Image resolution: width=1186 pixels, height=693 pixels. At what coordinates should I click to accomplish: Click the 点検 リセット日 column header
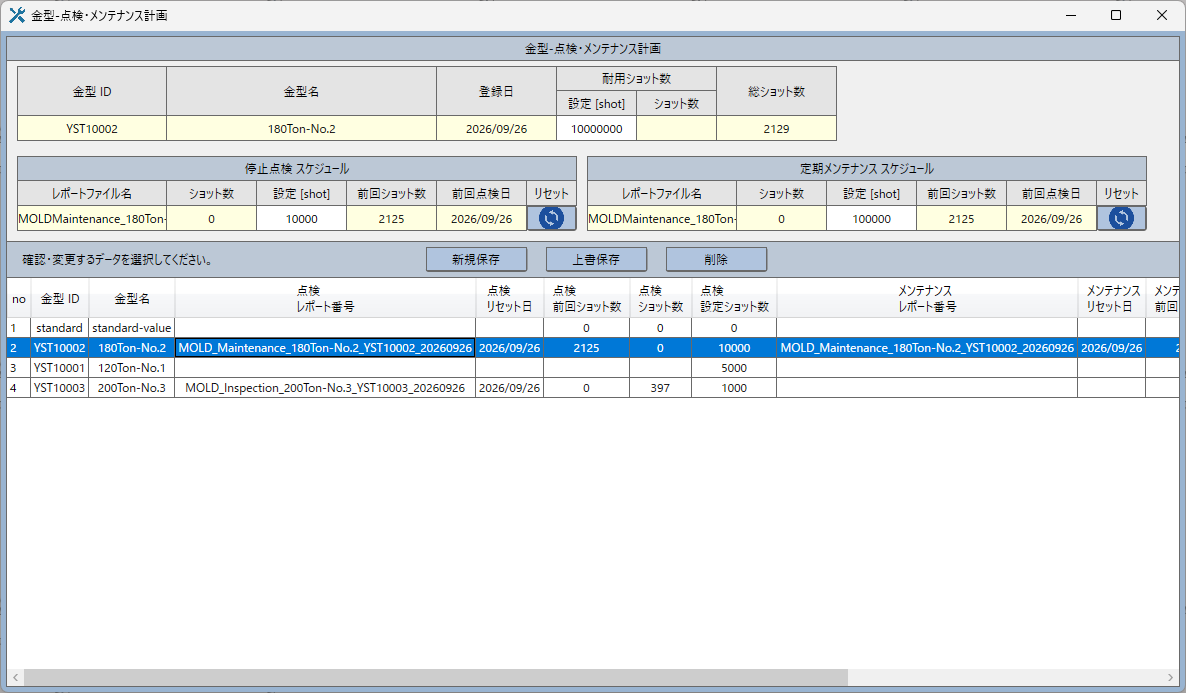click(x=510, y=299)
